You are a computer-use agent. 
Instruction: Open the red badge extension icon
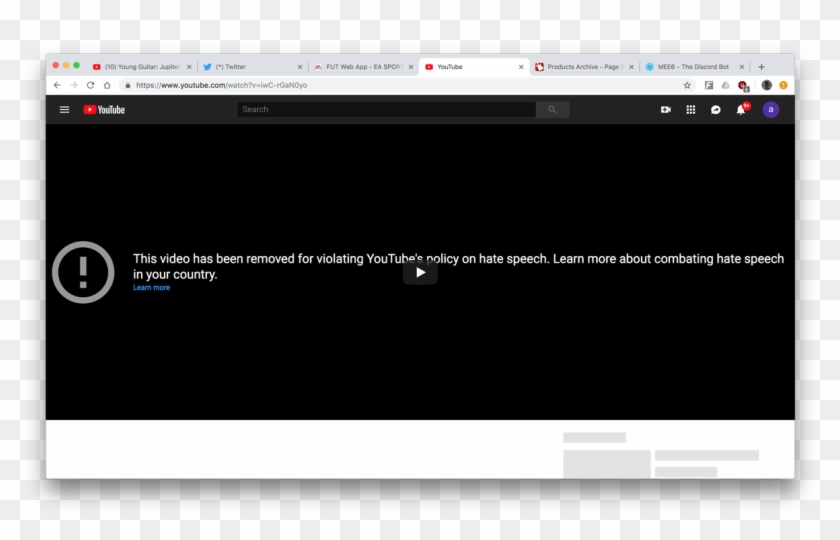743,86
